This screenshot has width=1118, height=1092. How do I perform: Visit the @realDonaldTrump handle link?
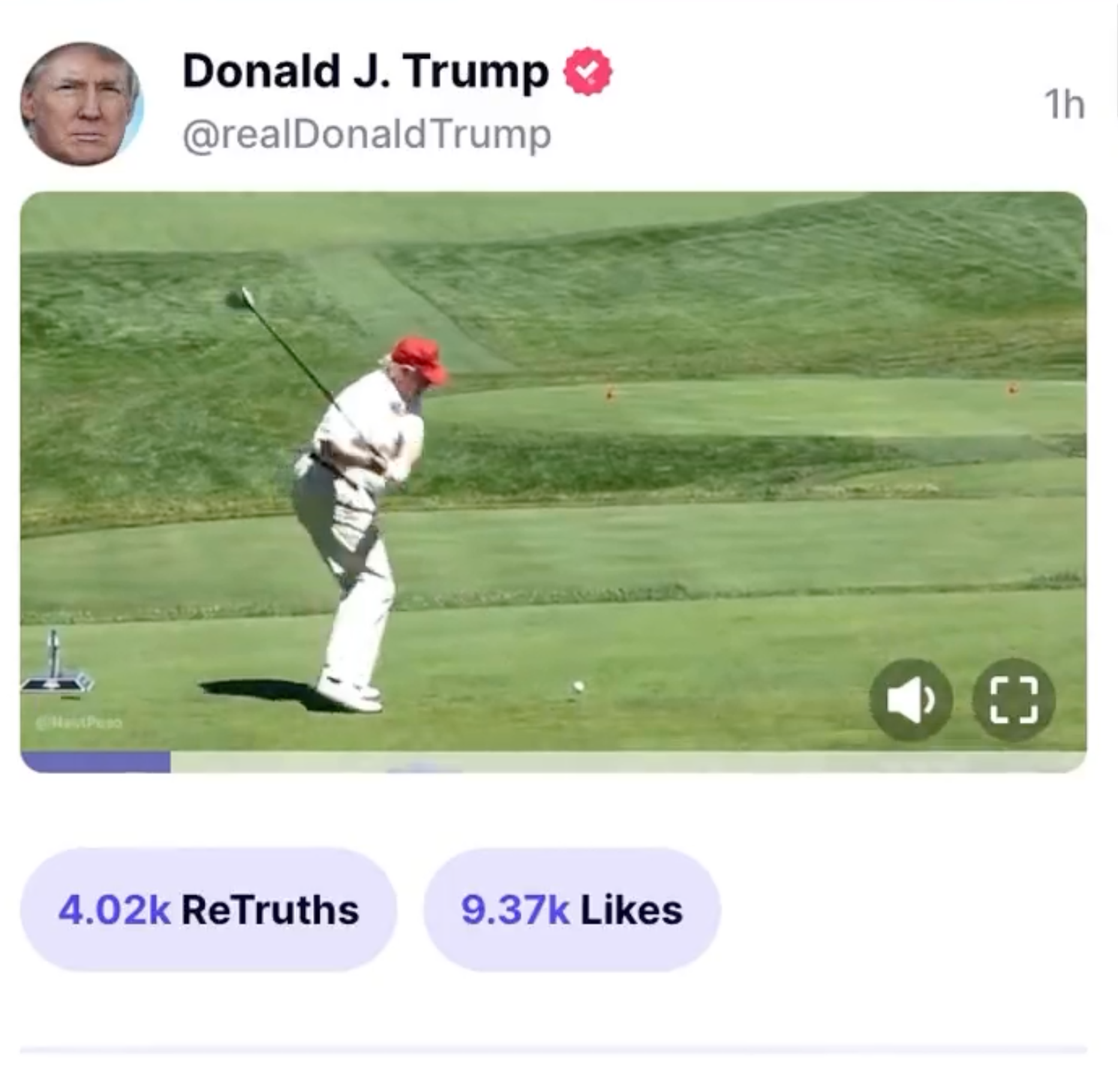366,135
